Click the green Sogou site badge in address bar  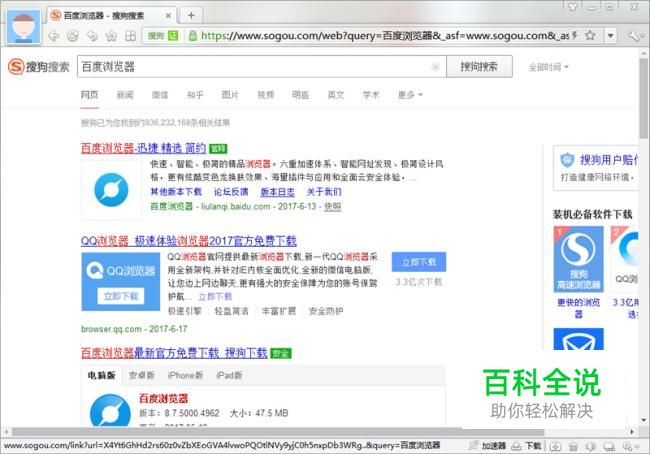point(163,36)
